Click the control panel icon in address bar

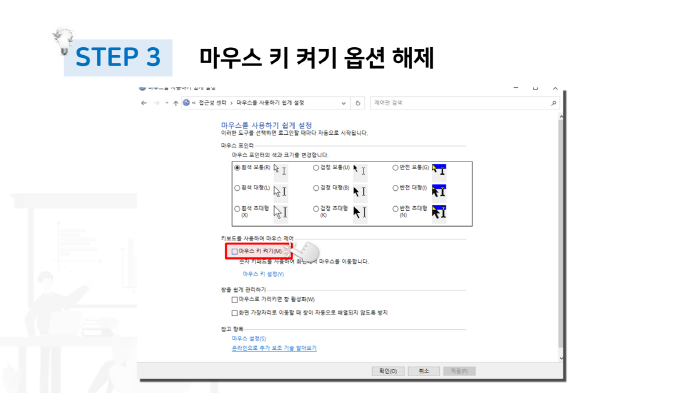187,103
